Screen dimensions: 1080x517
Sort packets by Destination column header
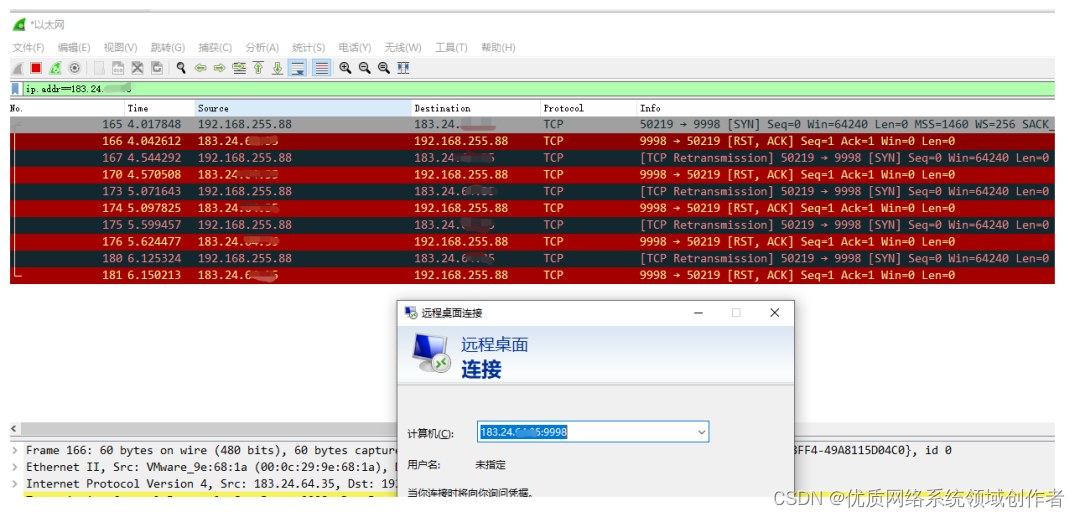tap(476, 108)
